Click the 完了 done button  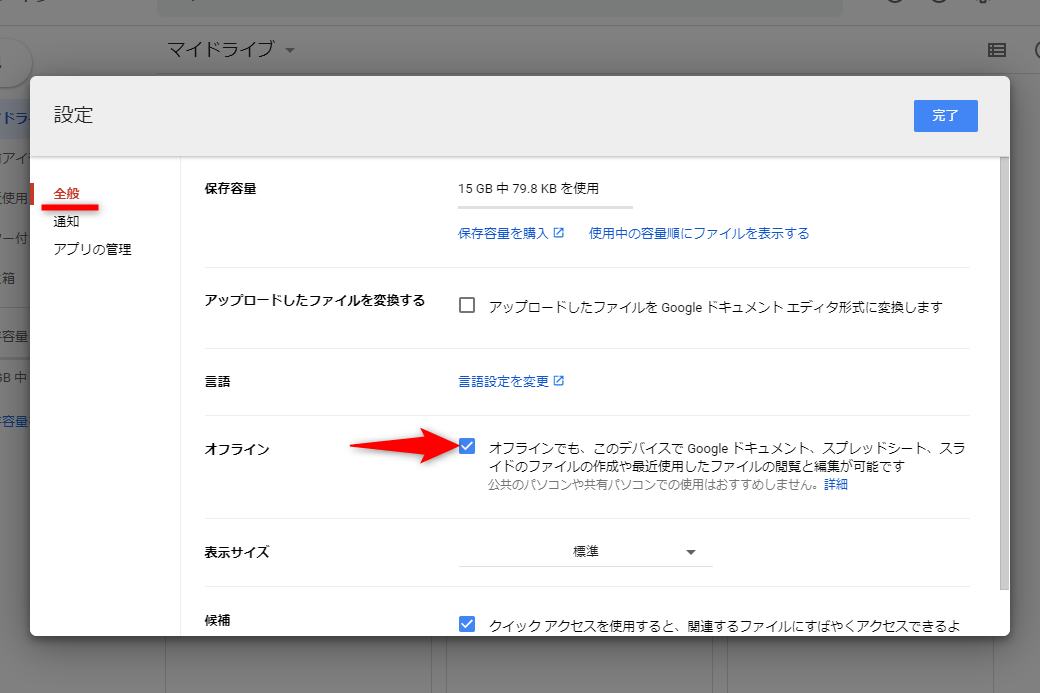click(x=944, y=115)
